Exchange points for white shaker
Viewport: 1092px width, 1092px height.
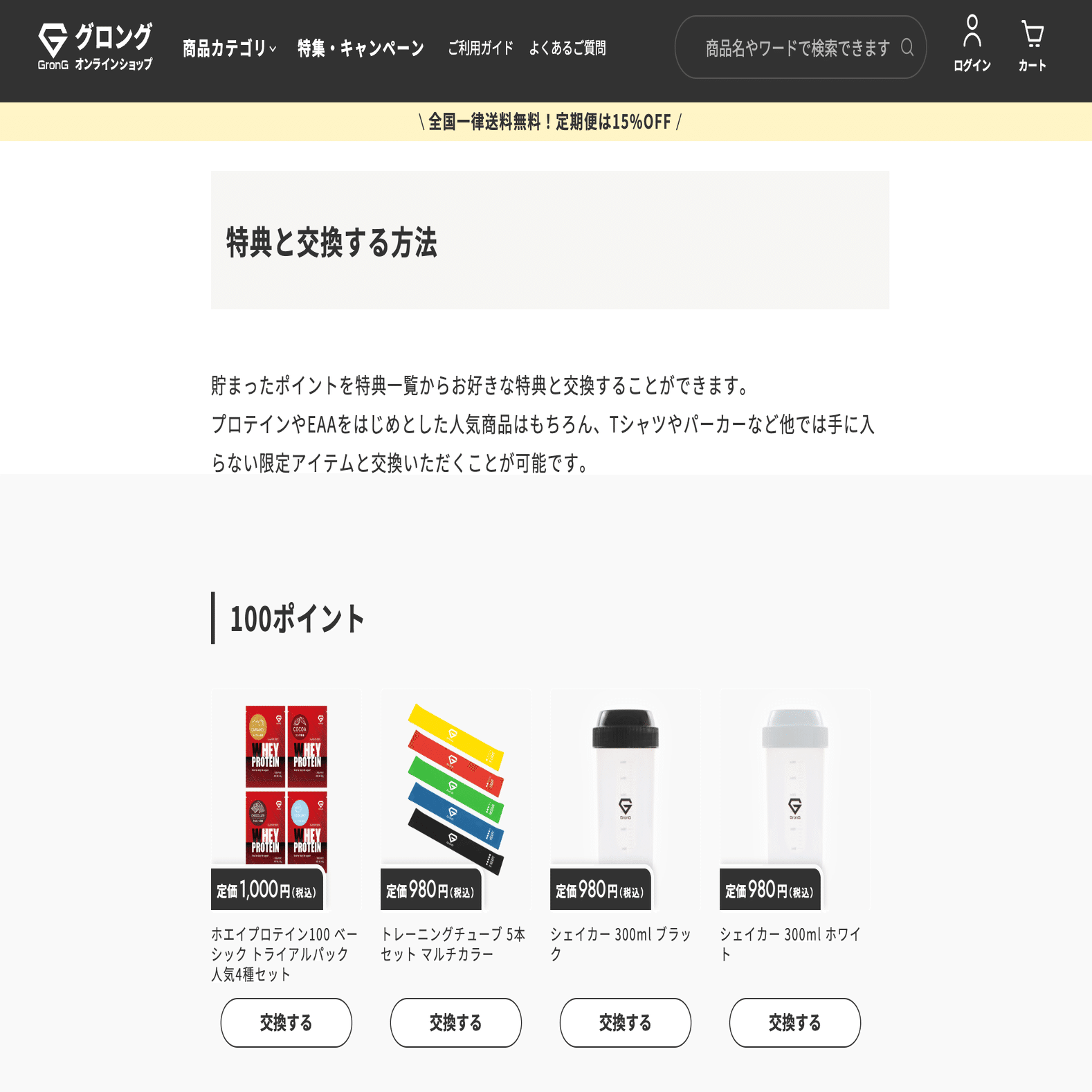794,1022
